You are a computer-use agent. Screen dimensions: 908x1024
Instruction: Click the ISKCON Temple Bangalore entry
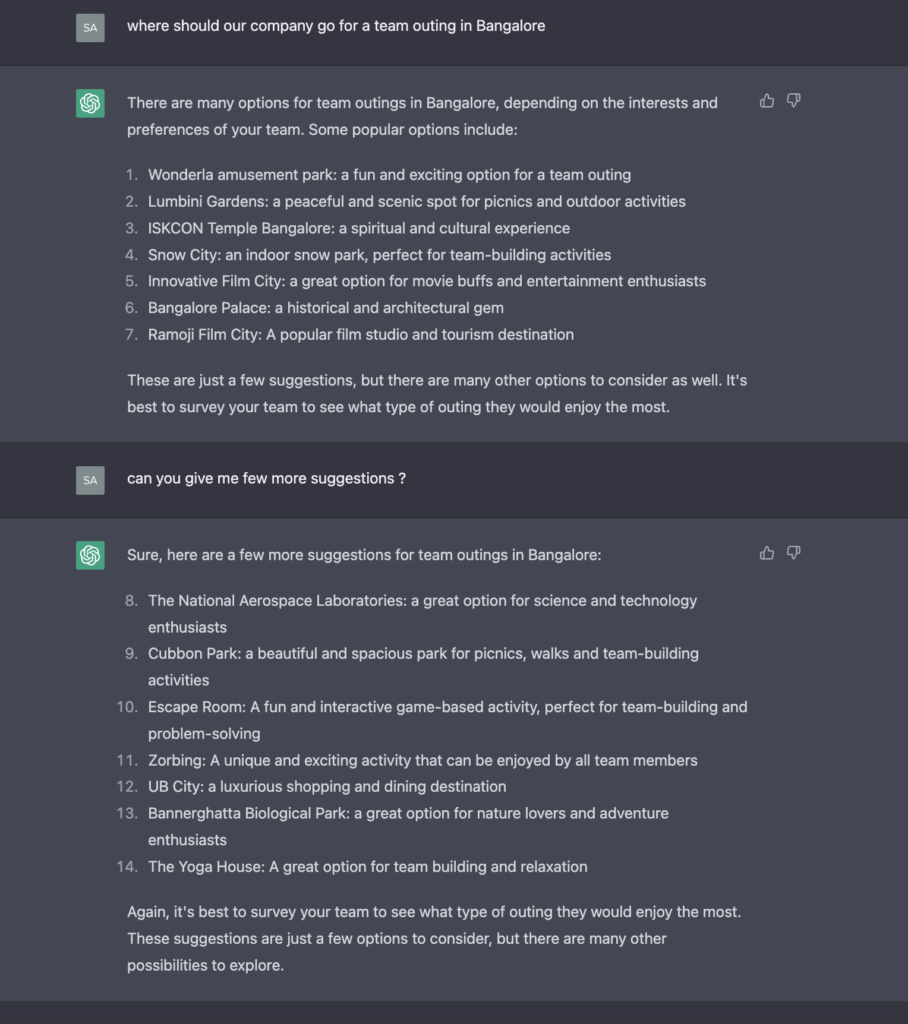tap(359, 229)
